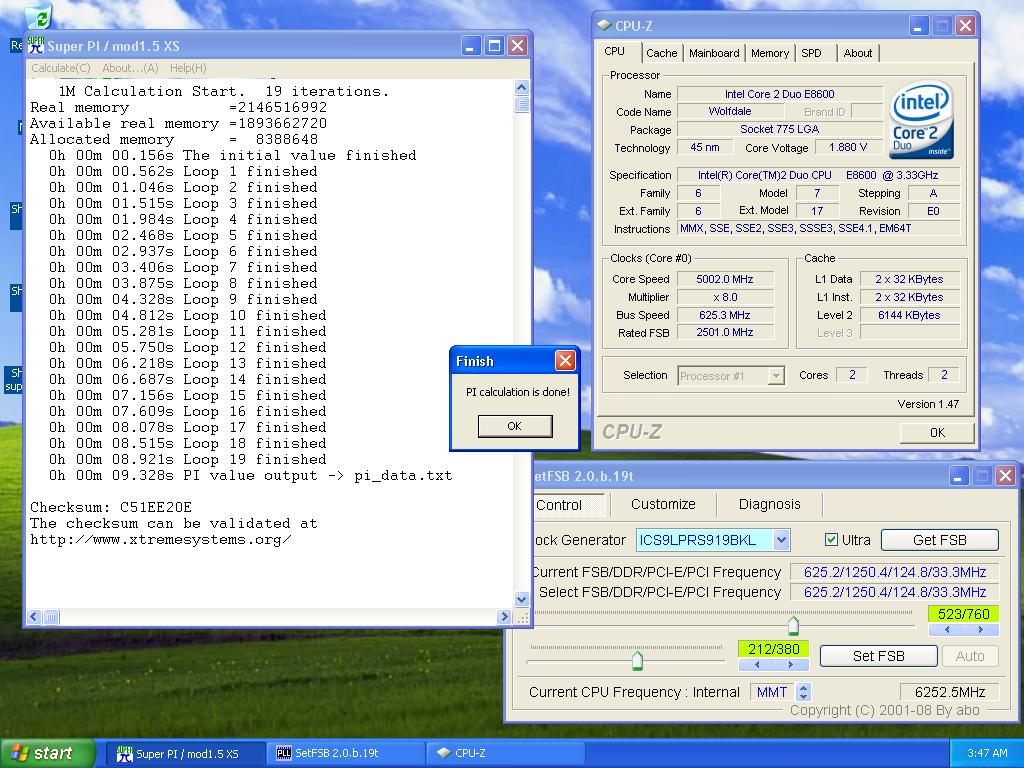
Task: Click the Get FSB button
Action: (x=939, y=540)
